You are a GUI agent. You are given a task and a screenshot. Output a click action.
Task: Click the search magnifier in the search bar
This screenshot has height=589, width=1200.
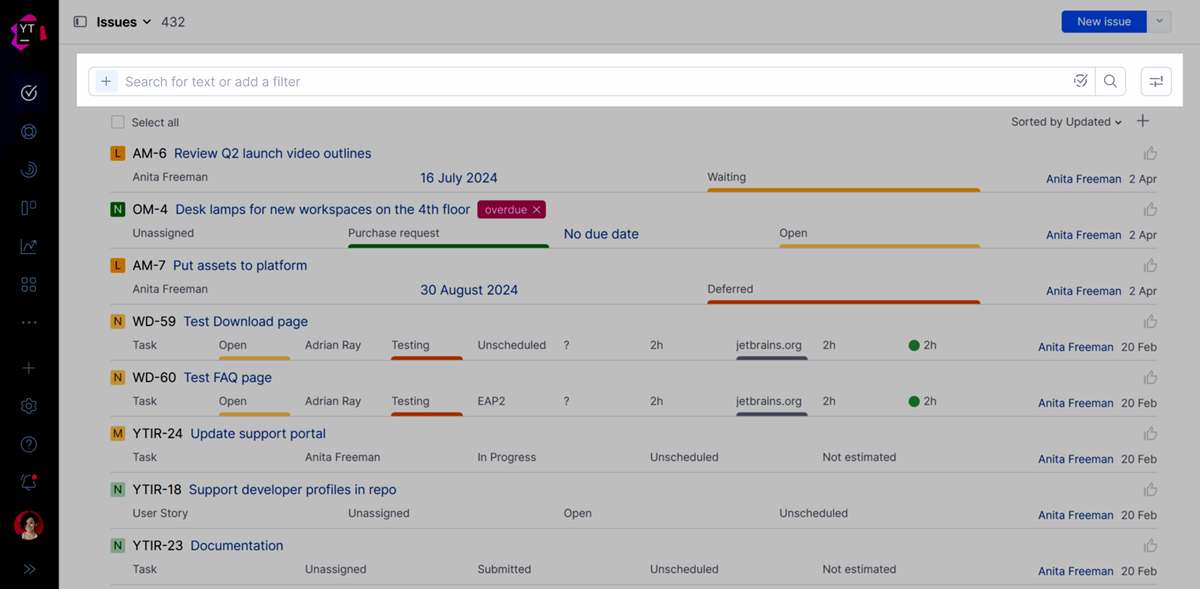pos(1110,81)
